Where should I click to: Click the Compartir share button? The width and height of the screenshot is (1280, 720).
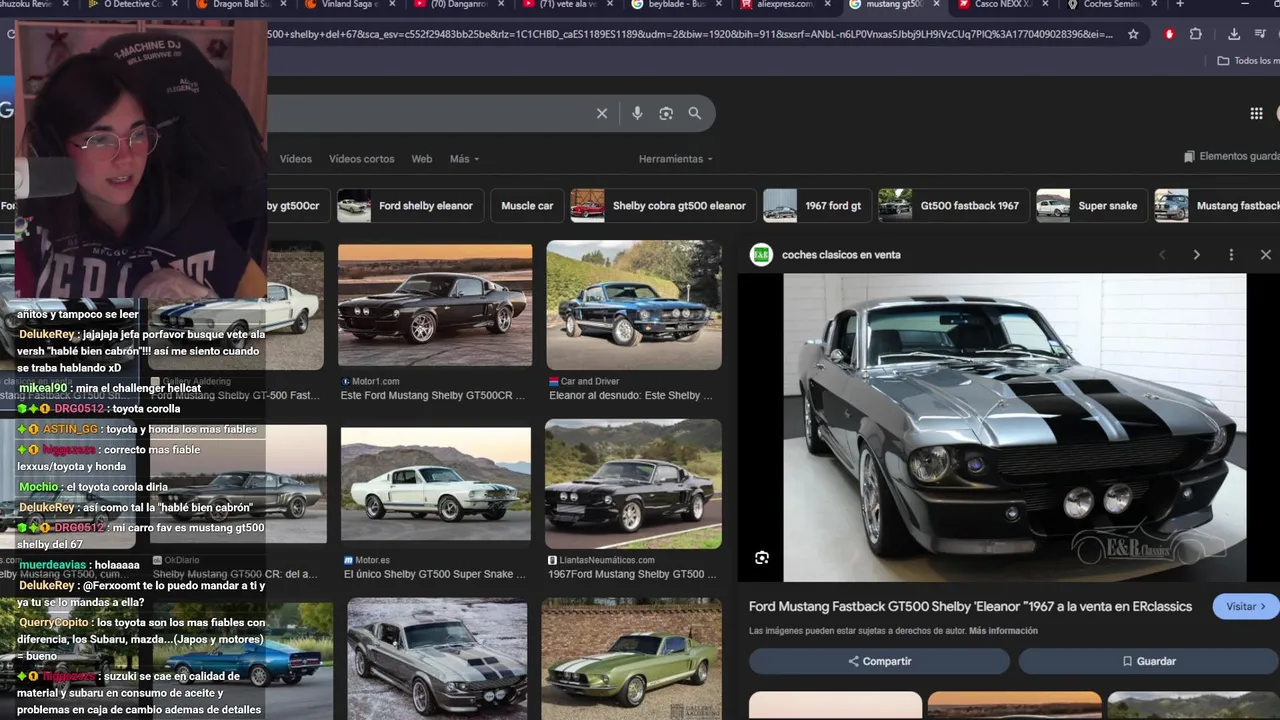[880, 661]
